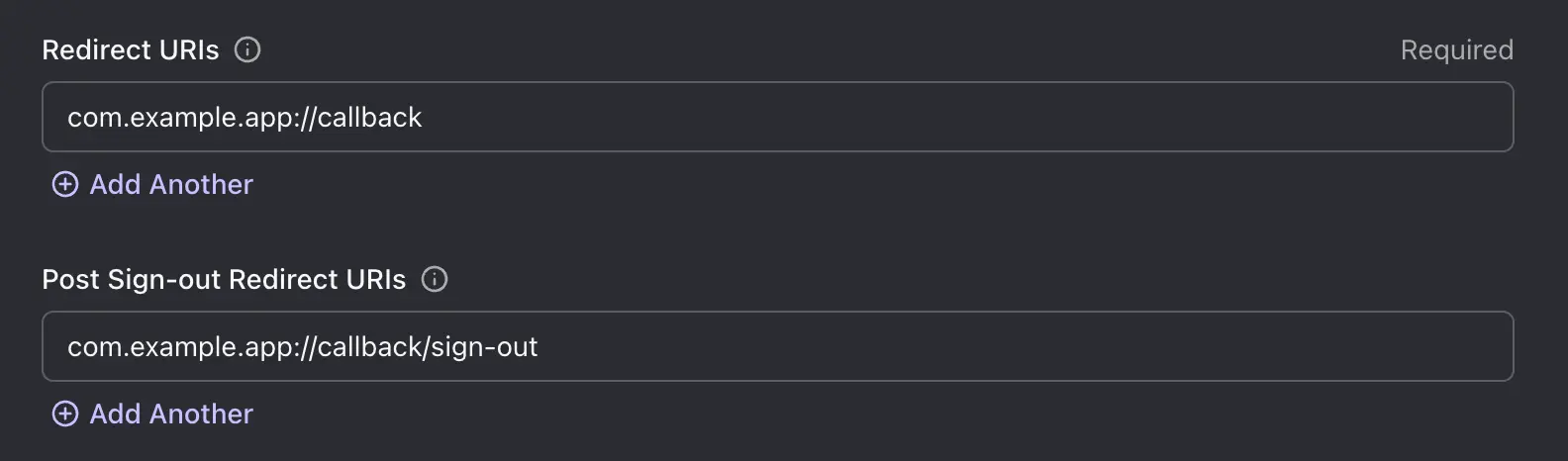
Task: Click the Redirect URIs label
Action: (131, 50)
